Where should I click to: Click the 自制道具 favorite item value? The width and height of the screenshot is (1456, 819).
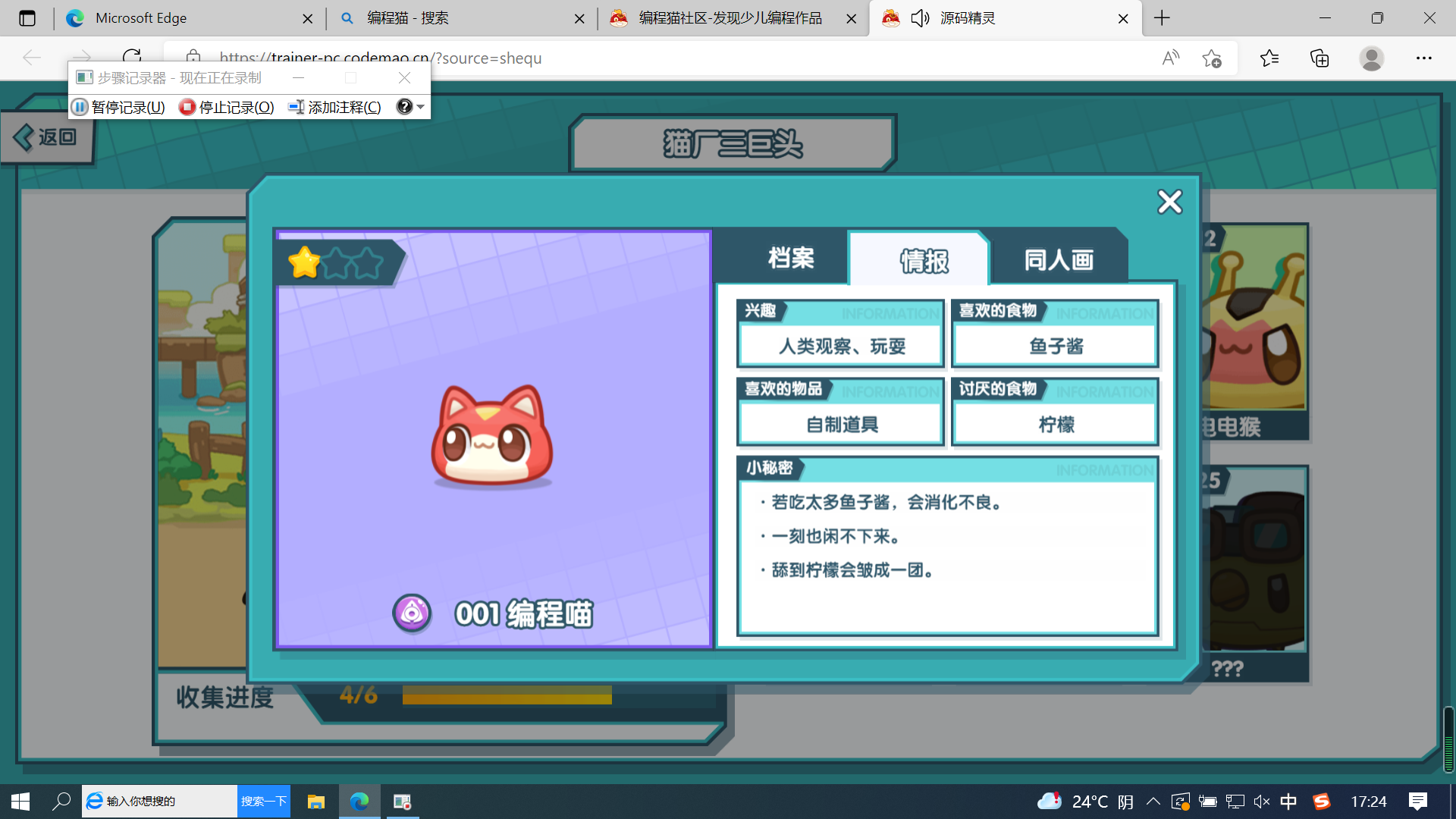click(x=841, y=425)
